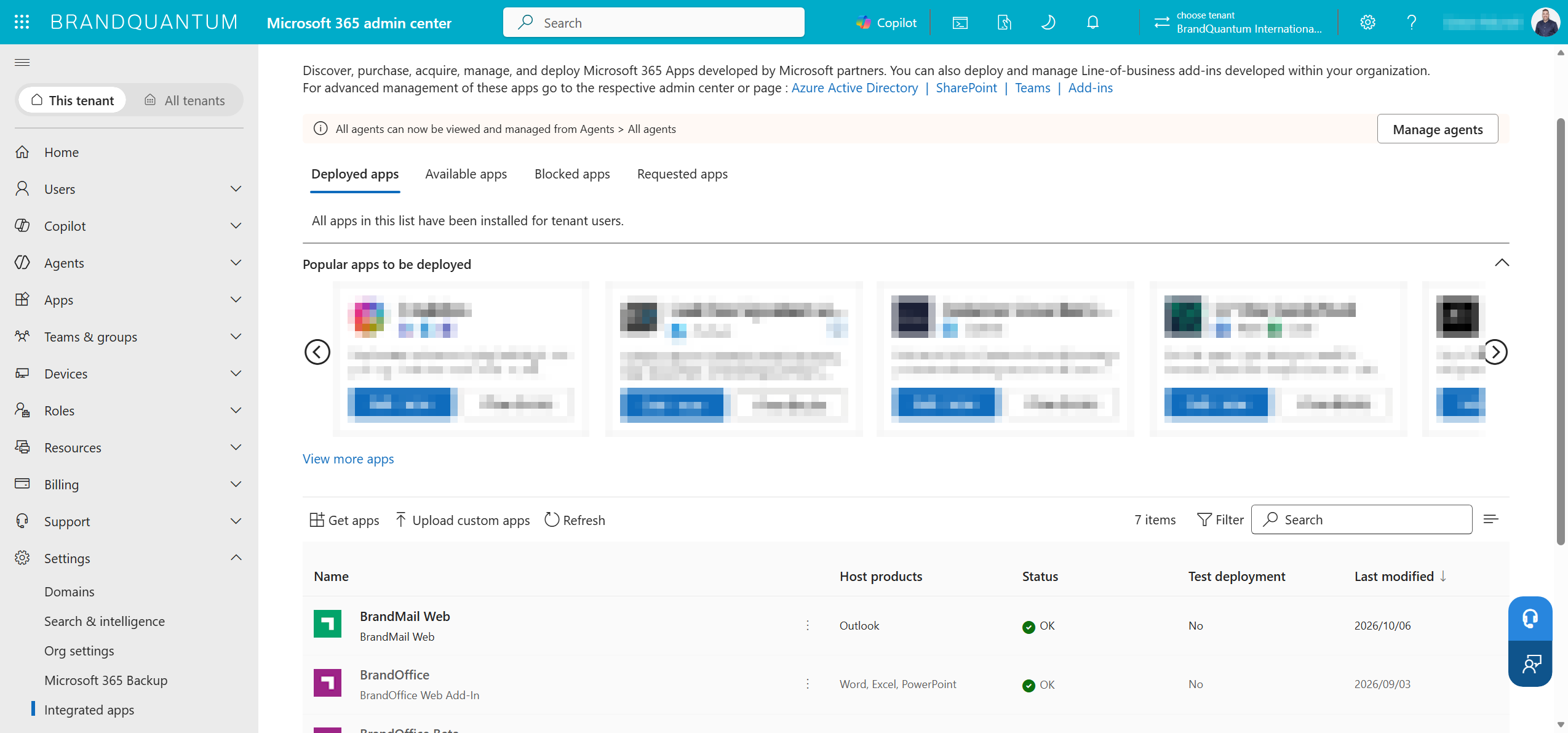
Task: Click the Devices sidebar icon
Action: click(x=22, y=373)
